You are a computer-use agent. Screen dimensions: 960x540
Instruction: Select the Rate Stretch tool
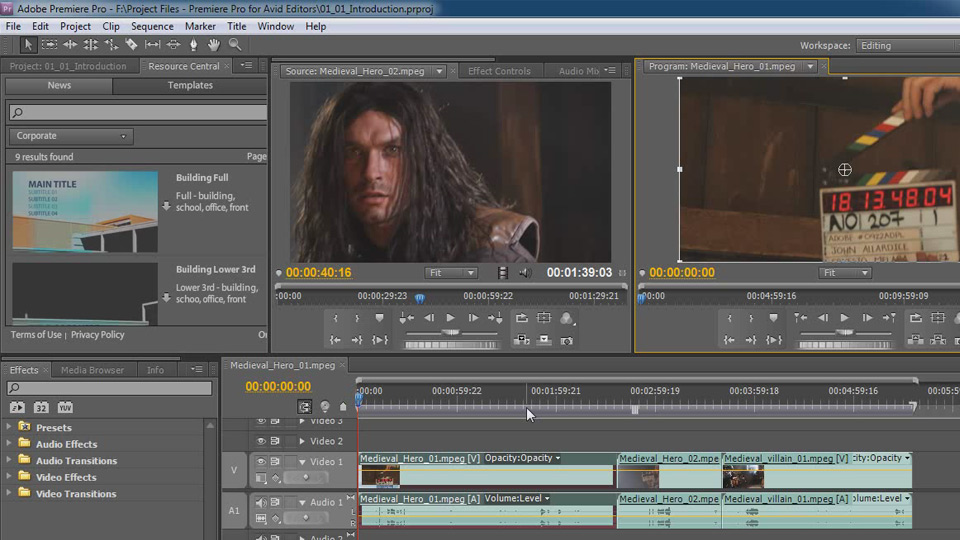(111, 45)
